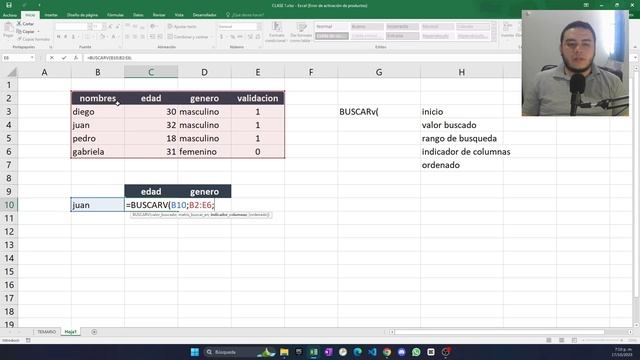
Task: Open the Archivo tab
Action: 10,15
